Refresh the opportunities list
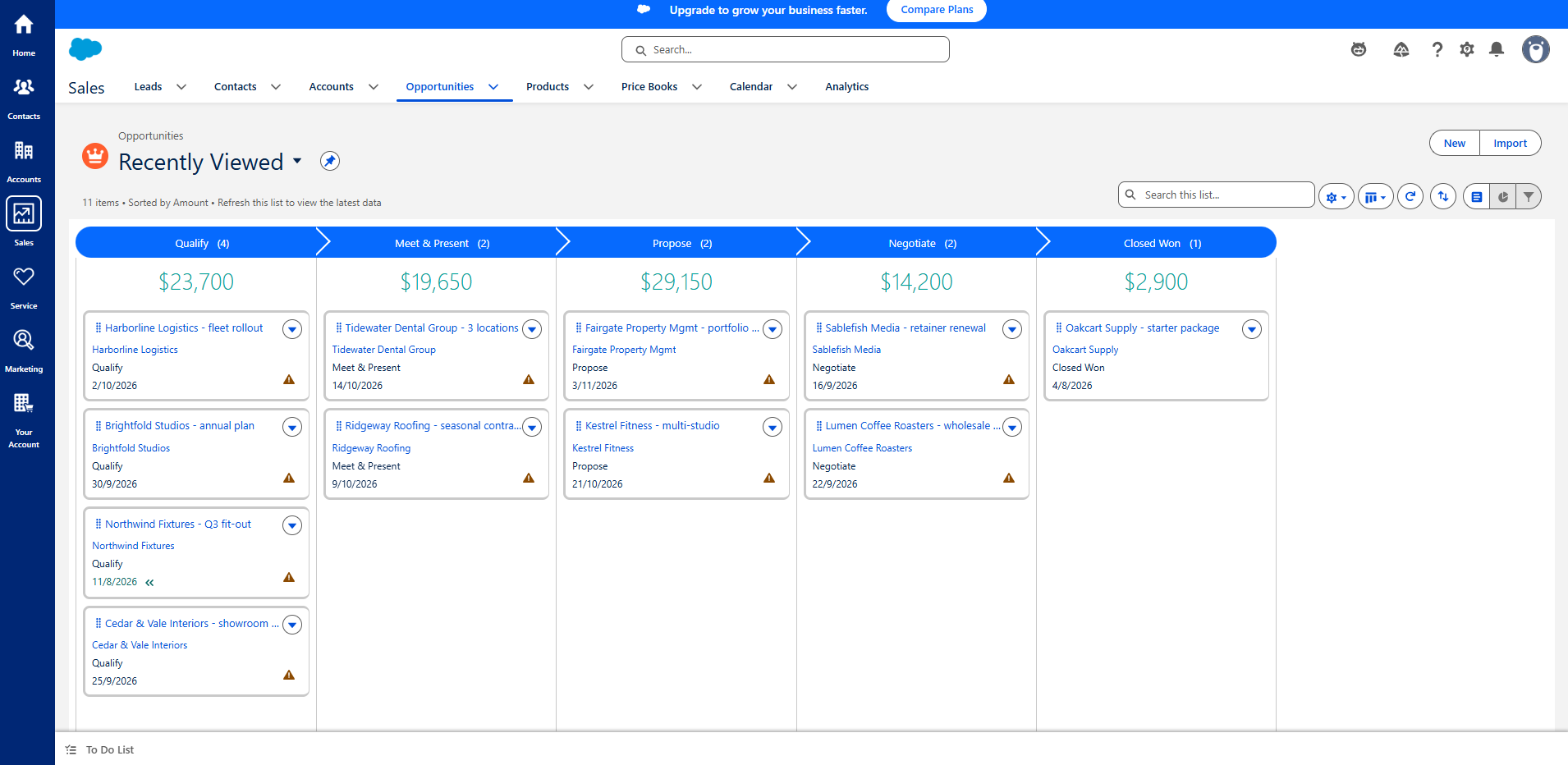 (1410, 196)
